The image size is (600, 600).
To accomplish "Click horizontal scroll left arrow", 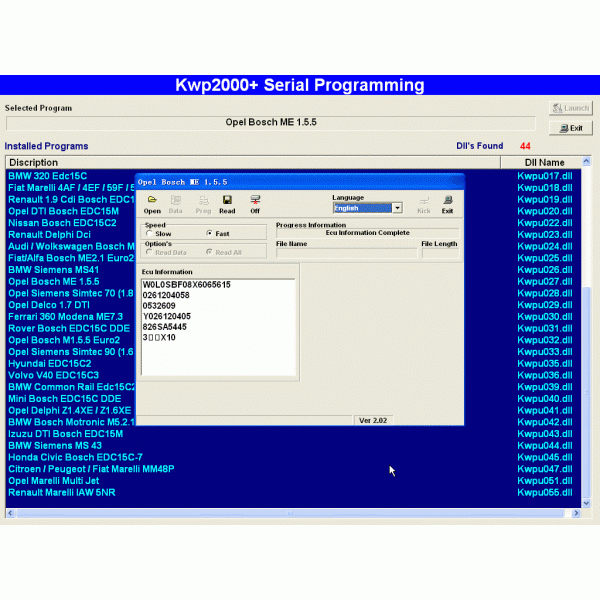I will pos(10,513).
